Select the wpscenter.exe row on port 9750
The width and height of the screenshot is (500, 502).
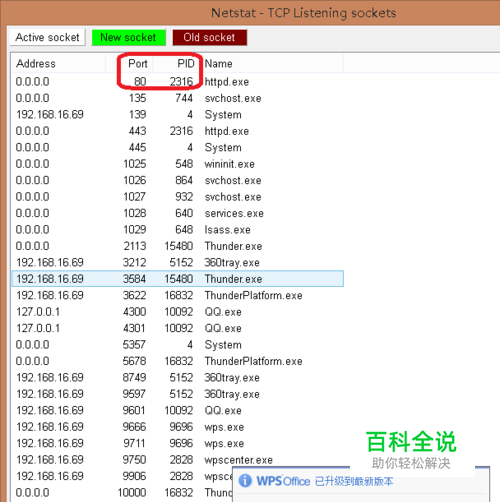178,460
